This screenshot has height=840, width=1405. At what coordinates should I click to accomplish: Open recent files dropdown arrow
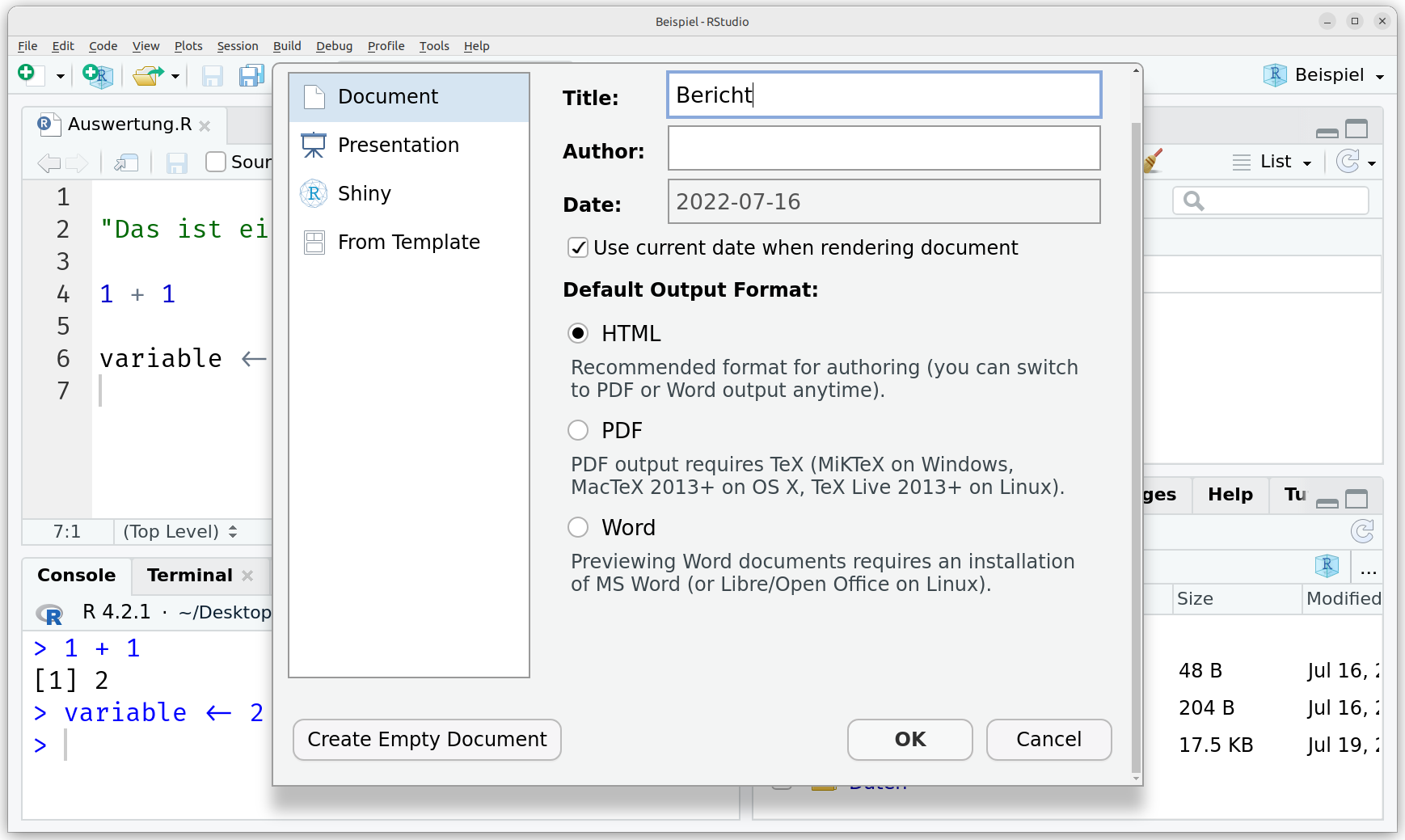(175, 77)
